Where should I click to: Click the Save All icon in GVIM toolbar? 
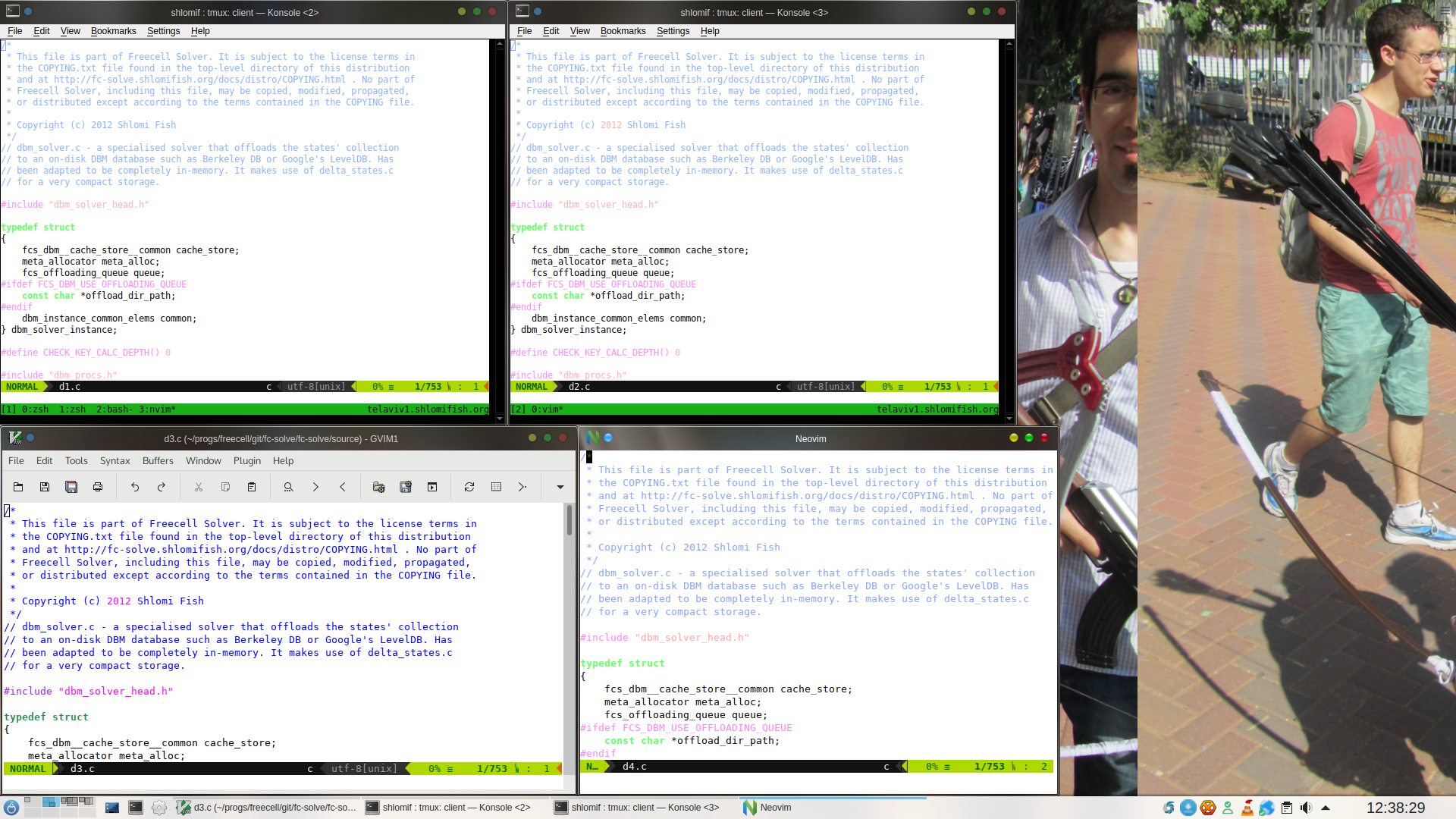tap(71, 488)
